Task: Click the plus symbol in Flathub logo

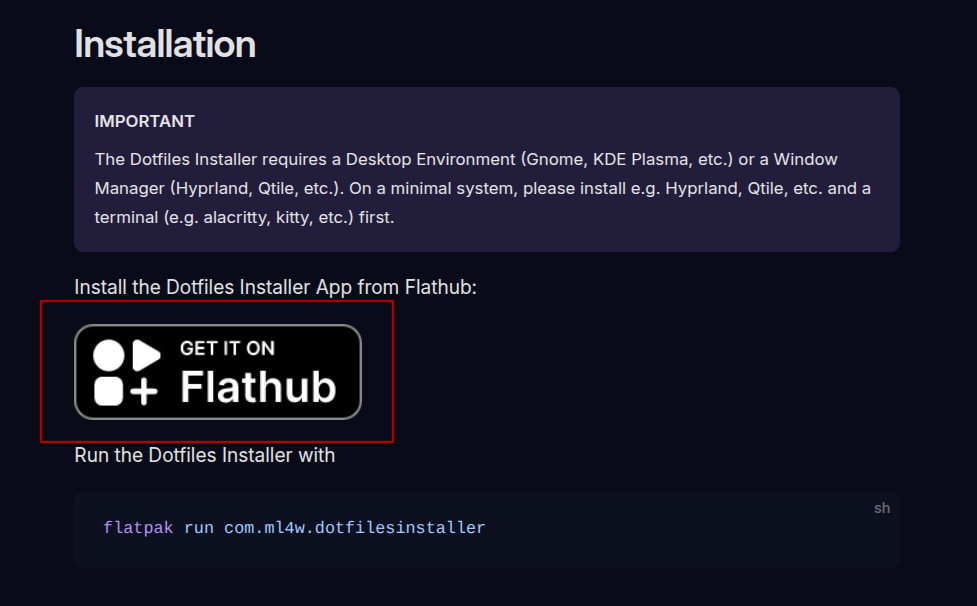Action: pyautogui.click(x=145, y=391)
